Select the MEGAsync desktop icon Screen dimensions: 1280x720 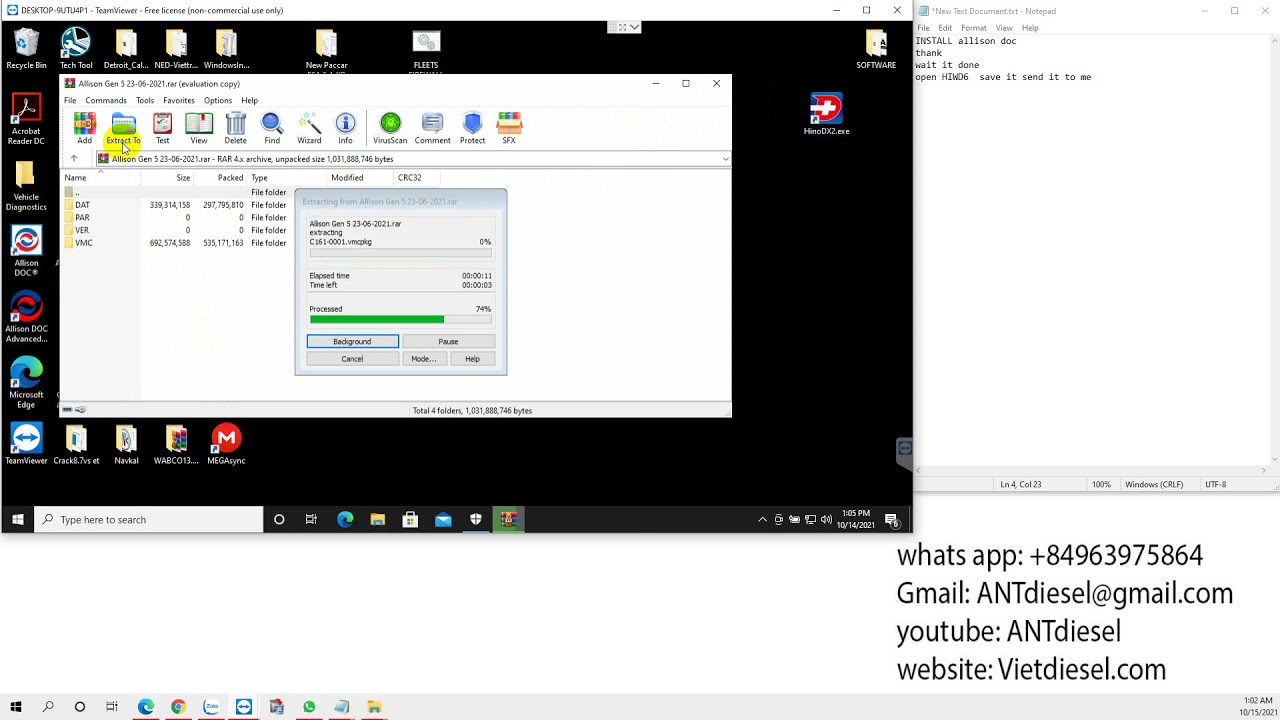tap(226, 444)
